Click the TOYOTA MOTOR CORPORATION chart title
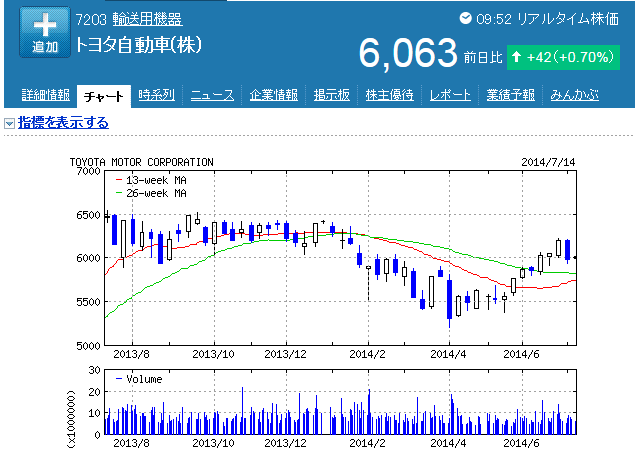635x451 pixels. tap(141, 162)
